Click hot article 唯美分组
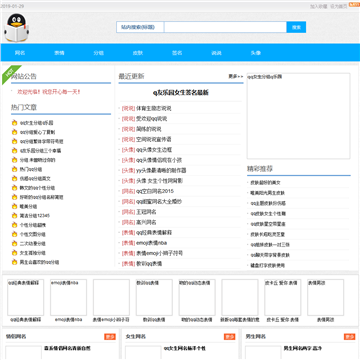Screen dimensions: 360x360 28,207
